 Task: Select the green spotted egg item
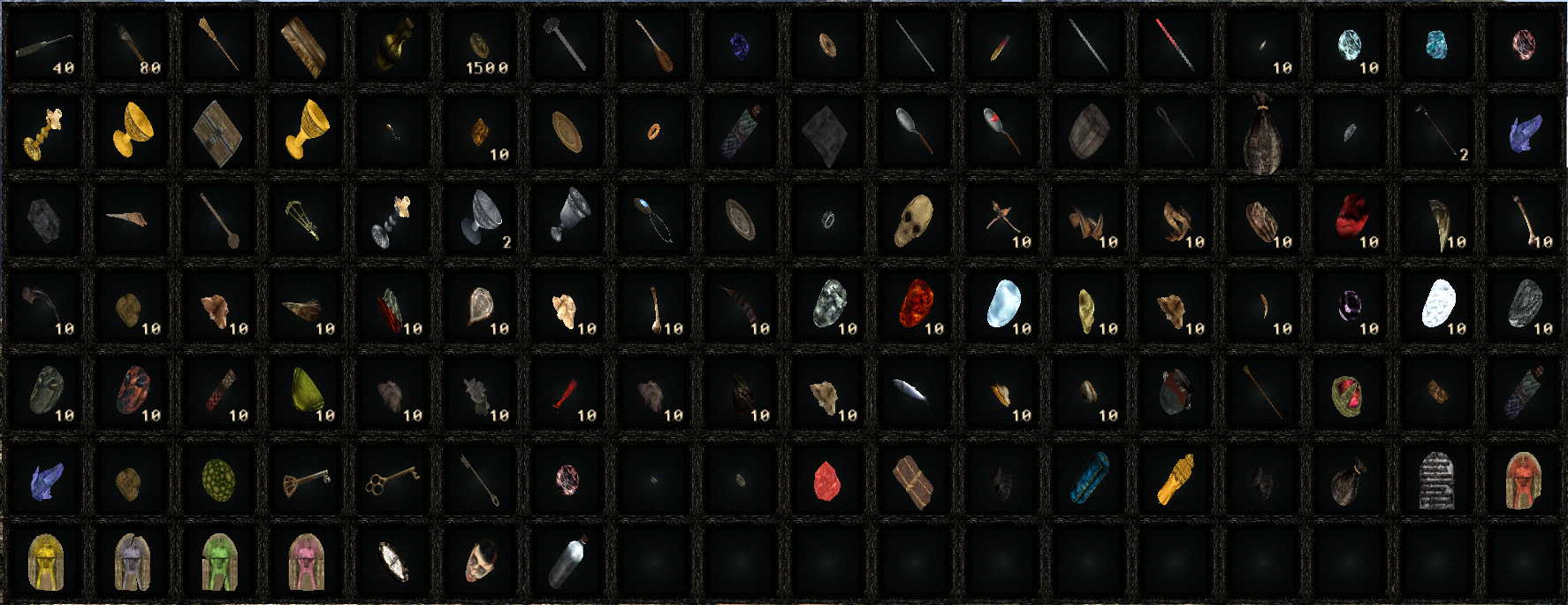[219, 480]
